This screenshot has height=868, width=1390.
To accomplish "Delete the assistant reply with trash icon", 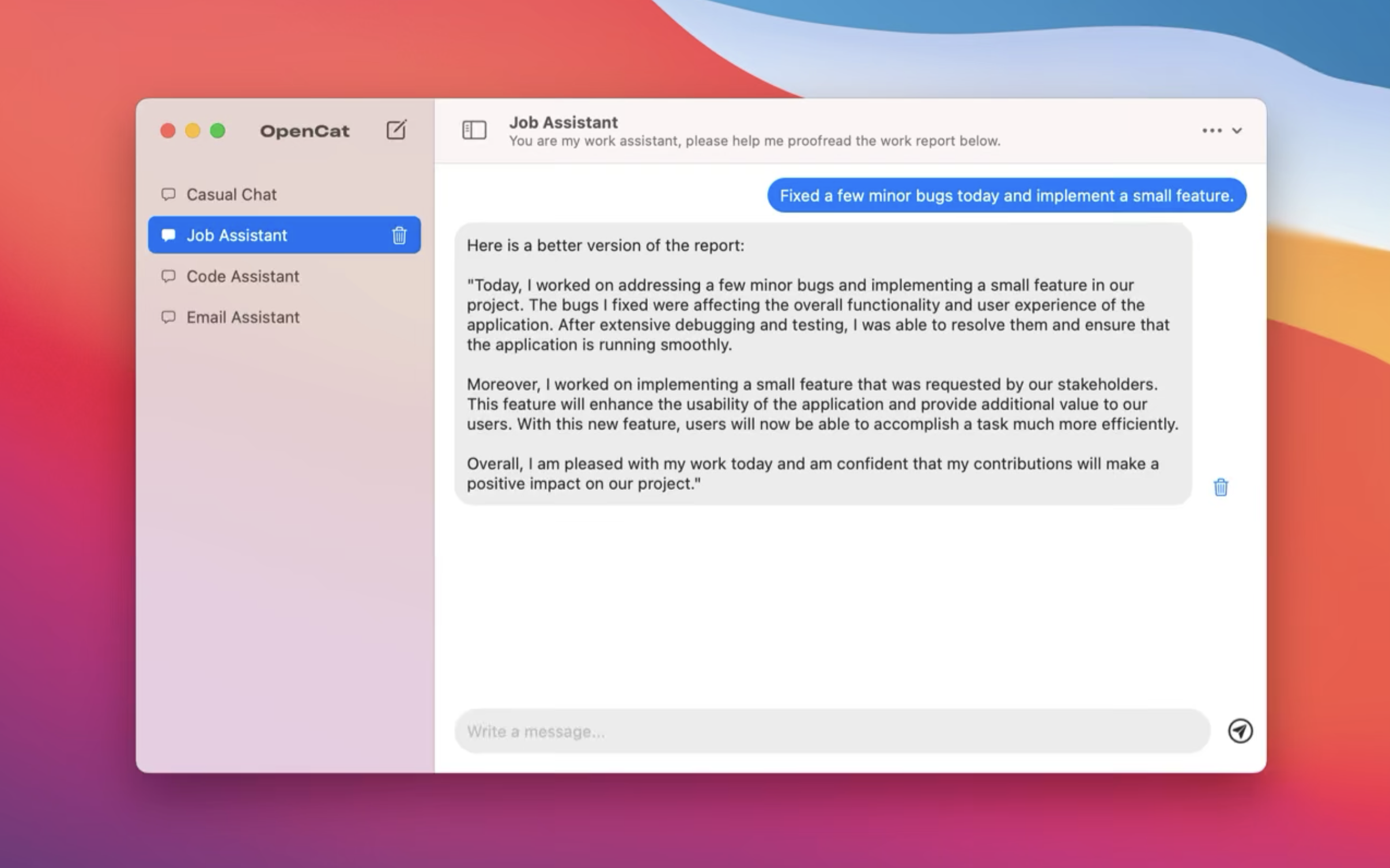I will point(1221,487).
